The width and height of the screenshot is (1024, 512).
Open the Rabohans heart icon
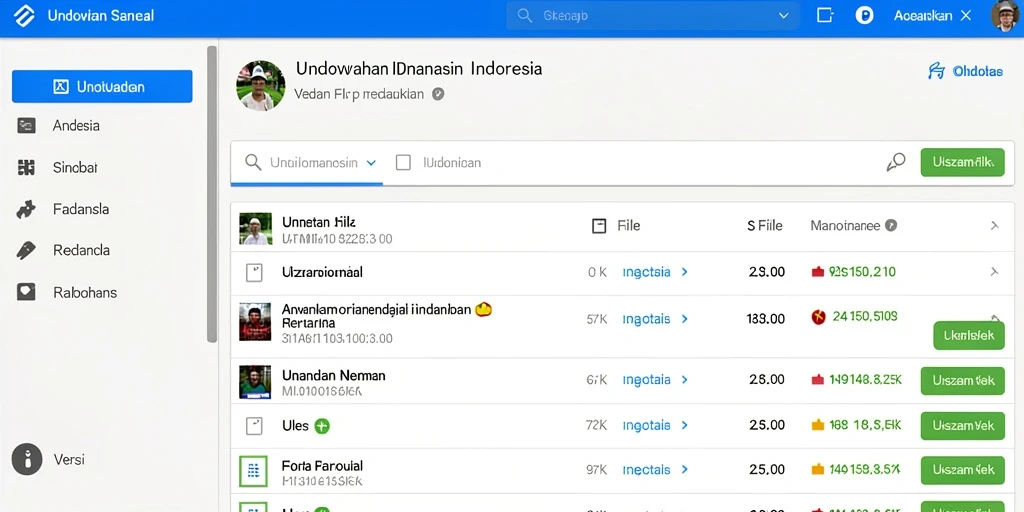(26, 292)
